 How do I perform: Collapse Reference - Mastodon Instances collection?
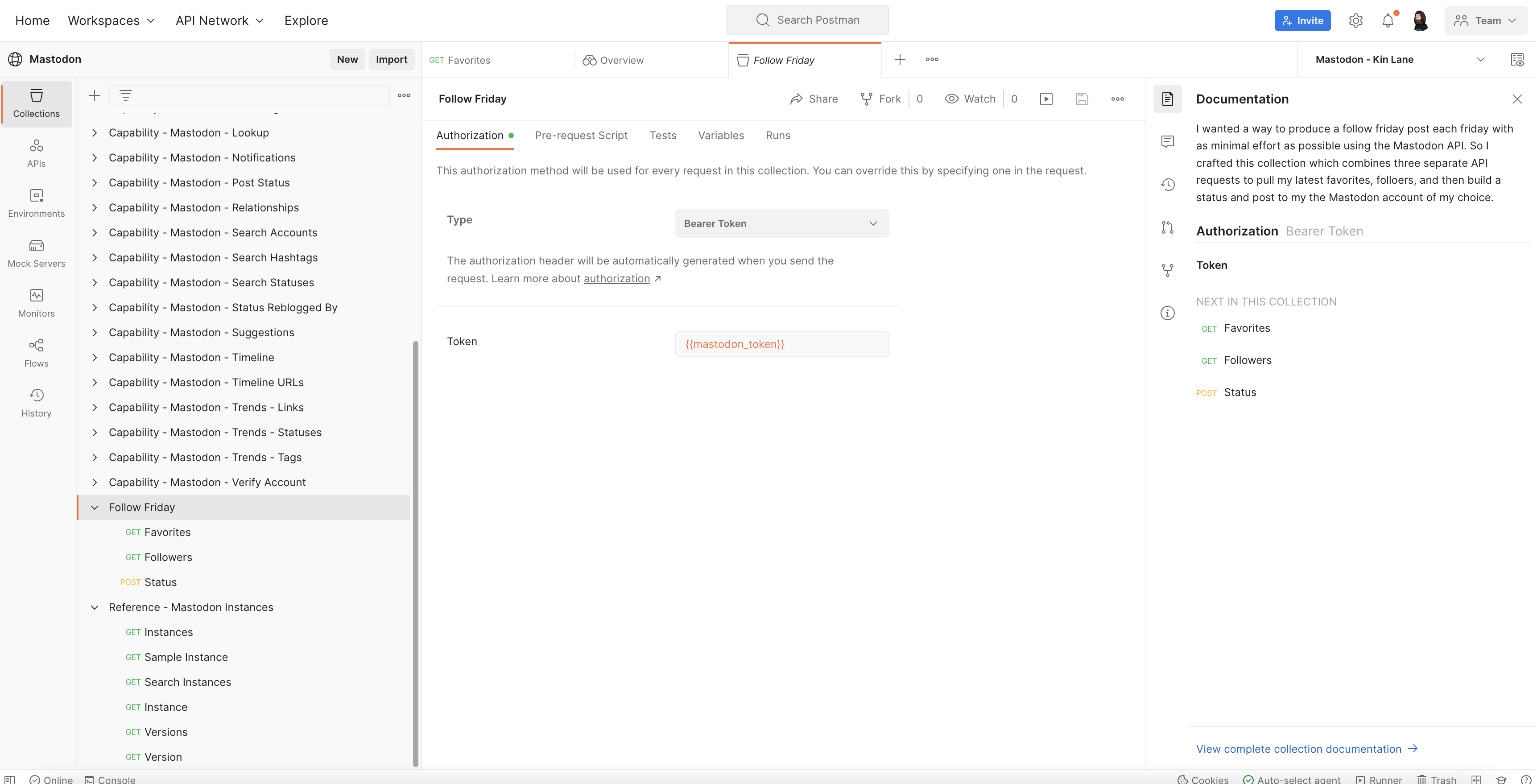[x=94, y=607]
